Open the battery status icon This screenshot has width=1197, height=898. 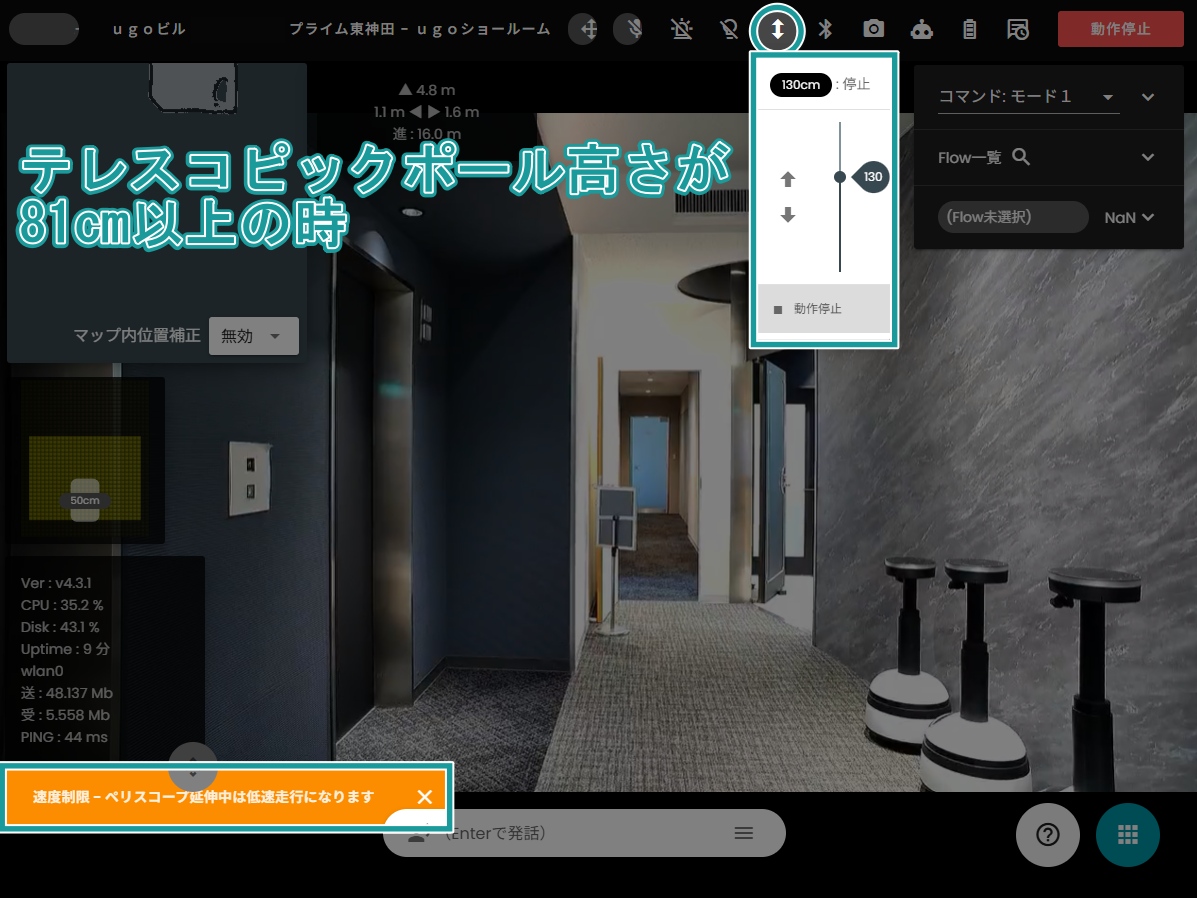(x=970, y=30)
